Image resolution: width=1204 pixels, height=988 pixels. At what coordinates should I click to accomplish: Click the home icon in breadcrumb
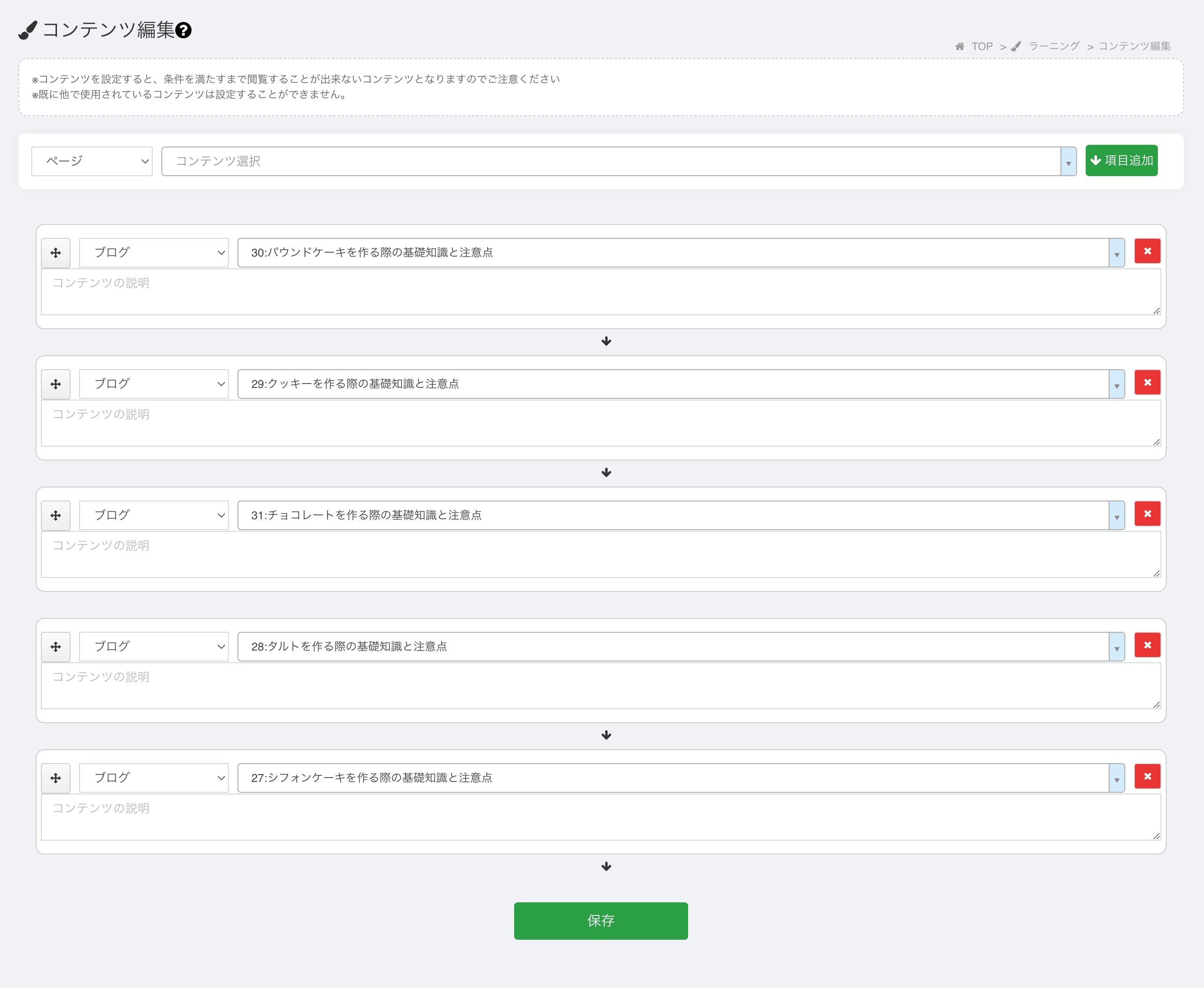click(960, 46)
